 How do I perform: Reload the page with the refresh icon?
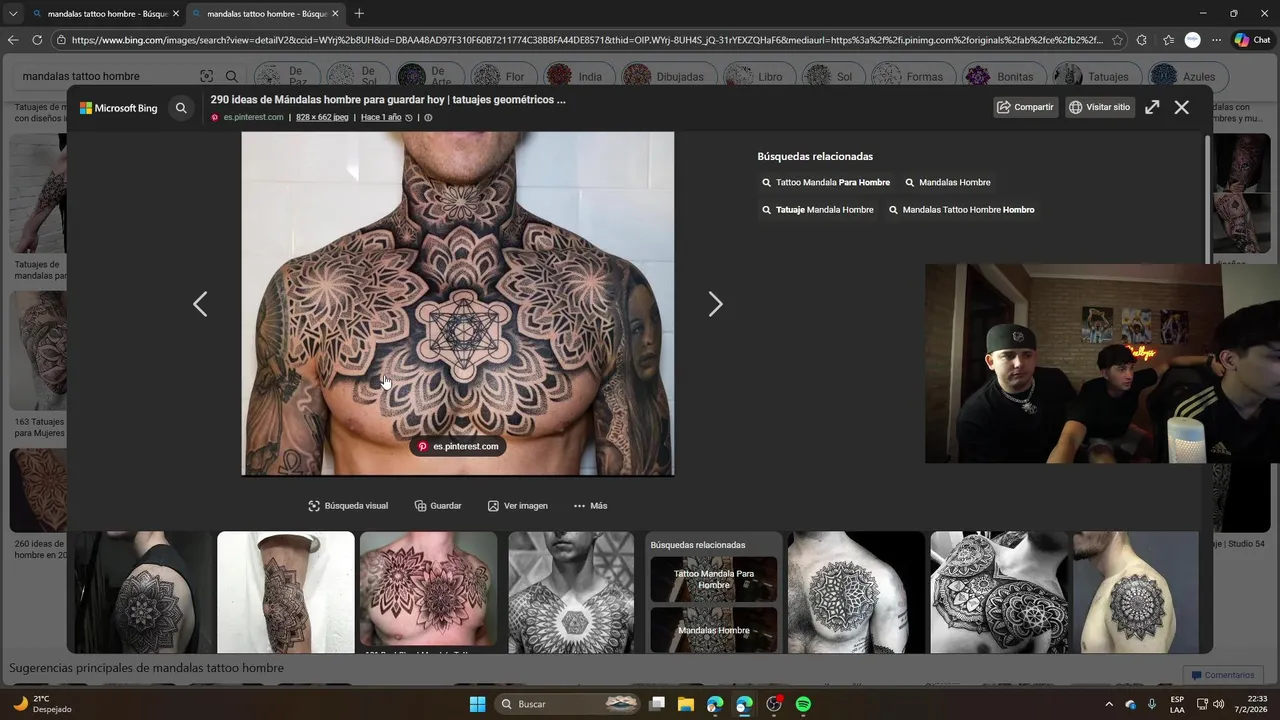coord(37,40)
